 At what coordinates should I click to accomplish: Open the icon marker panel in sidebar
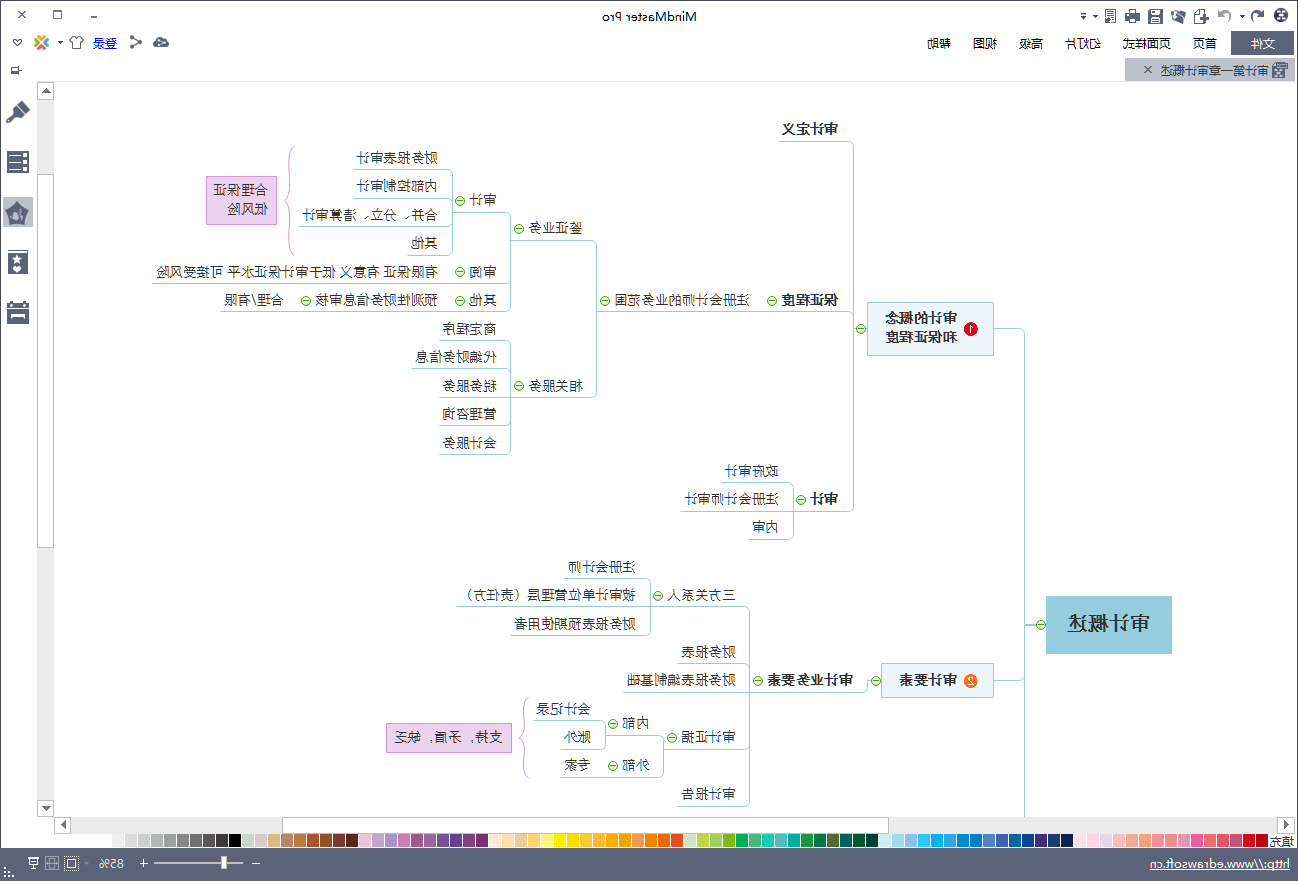pyautogui.click(x=17, y=212)
